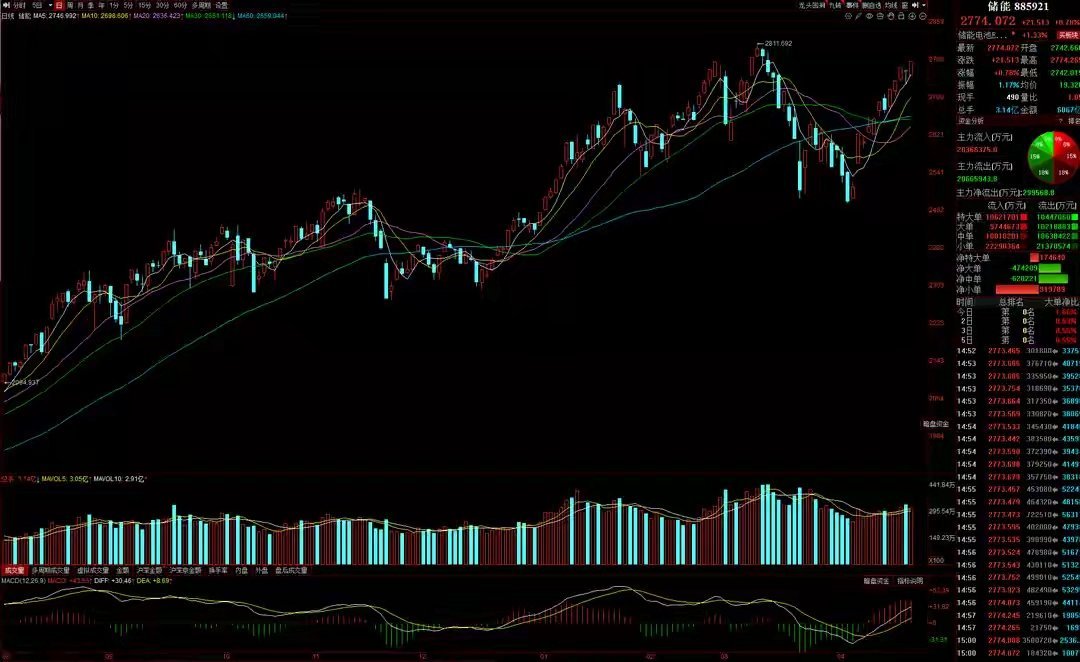The width and height of the screenshot is (1080, 662).
Task: Click the 暗盘资金 label beside main chart
Action: coord(935,424)
